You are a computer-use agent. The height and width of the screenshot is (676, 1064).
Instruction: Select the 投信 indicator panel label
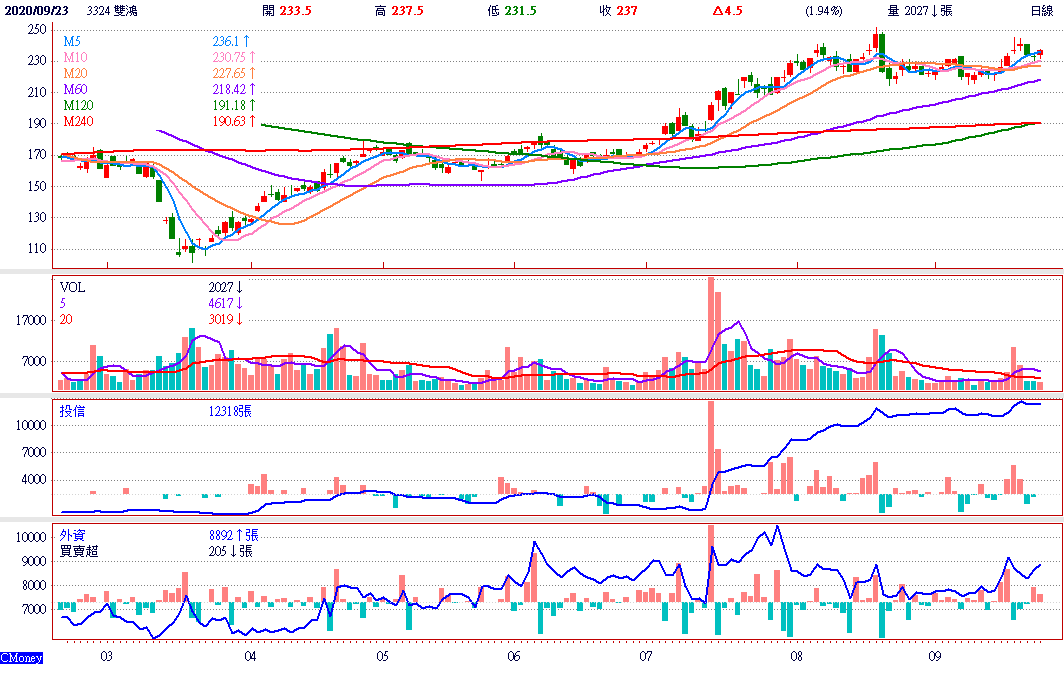[x=72, y=410]
